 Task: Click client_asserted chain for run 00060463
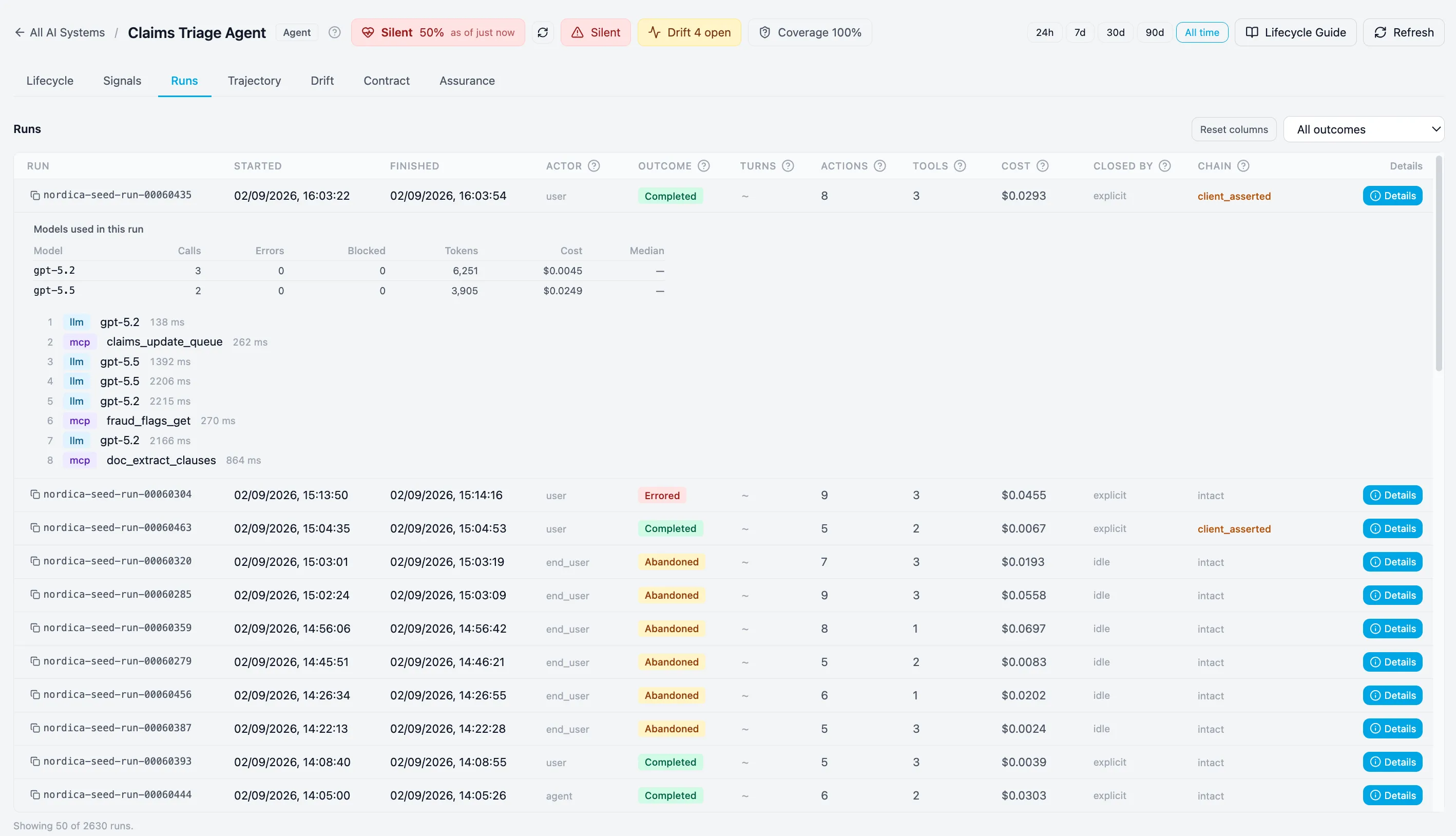(1234, 529)
